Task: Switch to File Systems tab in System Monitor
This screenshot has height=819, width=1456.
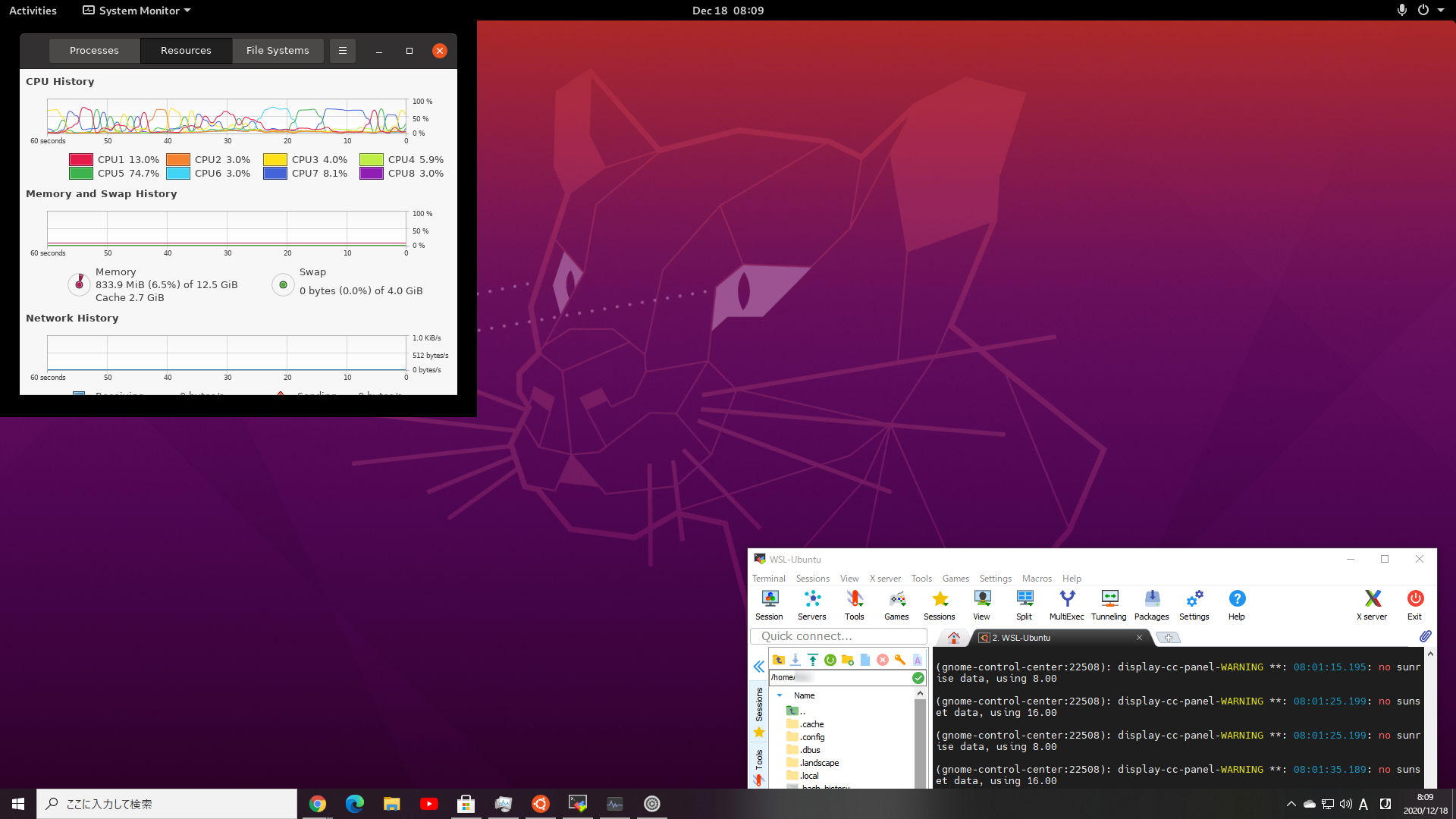Action: tap(278, 50)
